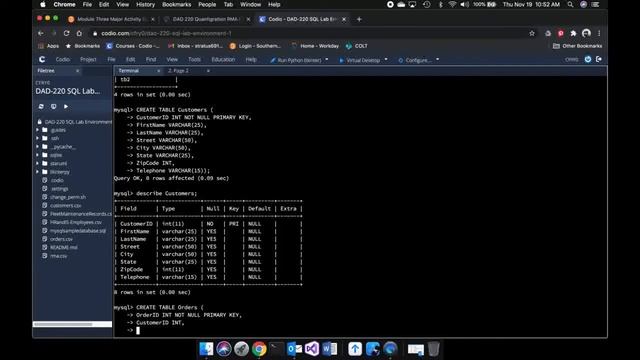Expand the ssh folder
This screenshot has height=360, width=640.
pos(38,138)
